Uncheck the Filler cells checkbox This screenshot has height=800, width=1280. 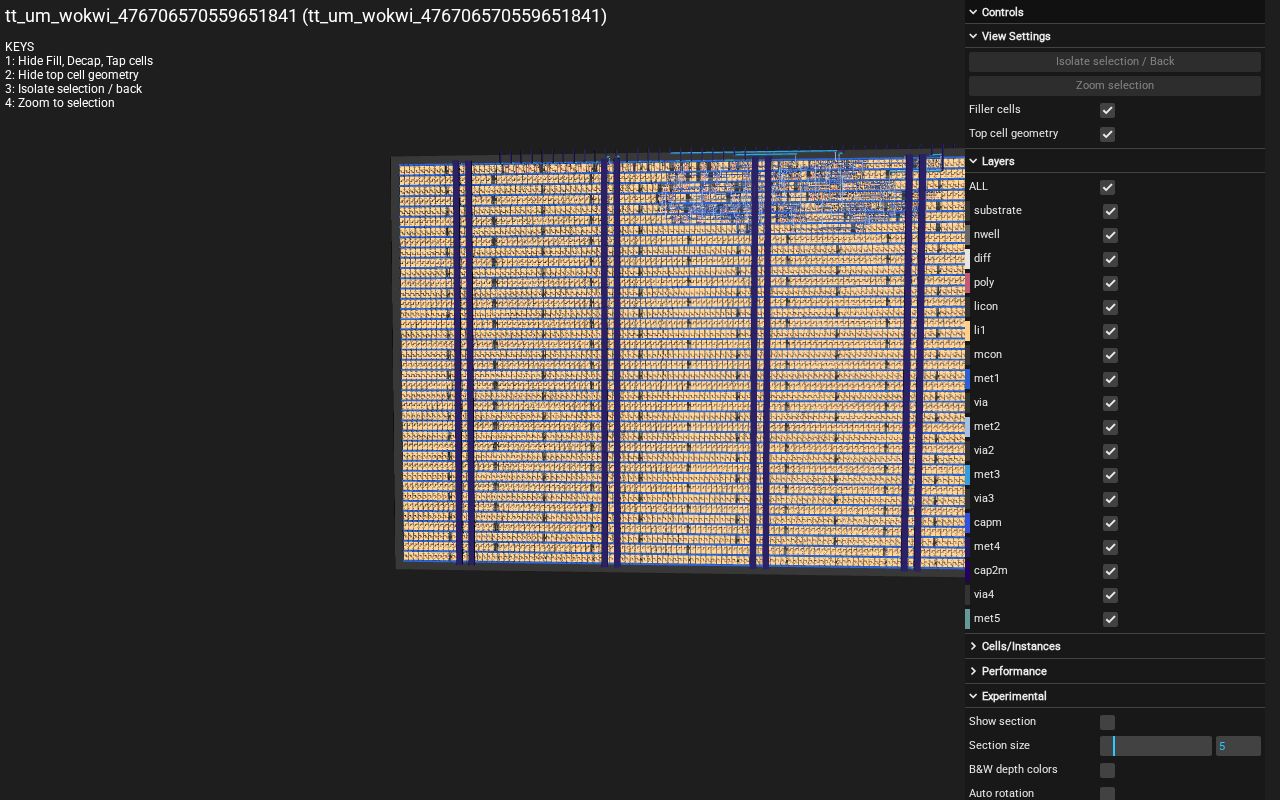pyautogui.click(x=1107, y=110)
